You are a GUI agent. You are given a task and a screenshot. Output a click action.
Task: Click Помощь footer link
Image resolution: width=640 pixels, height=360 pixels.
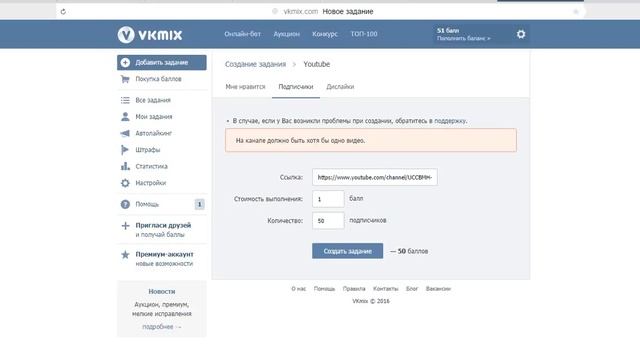click(324, 289)
